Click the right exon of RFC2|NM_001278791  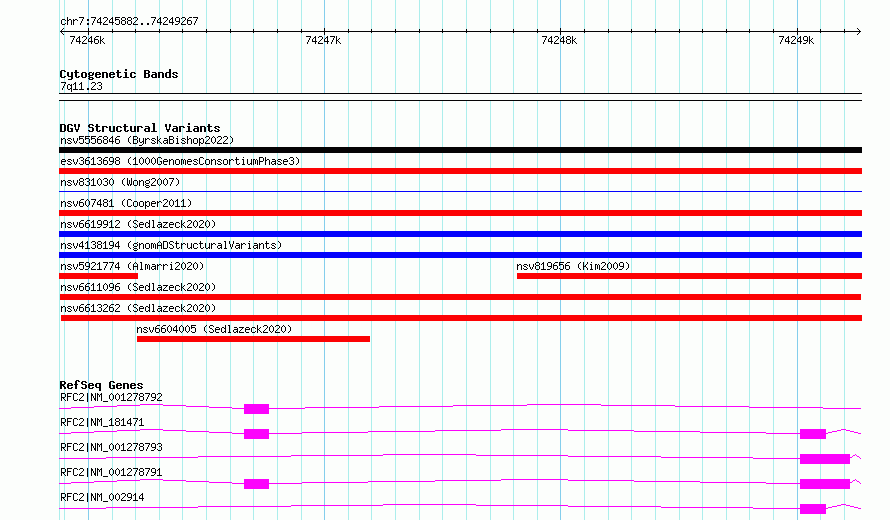point(825,484)
